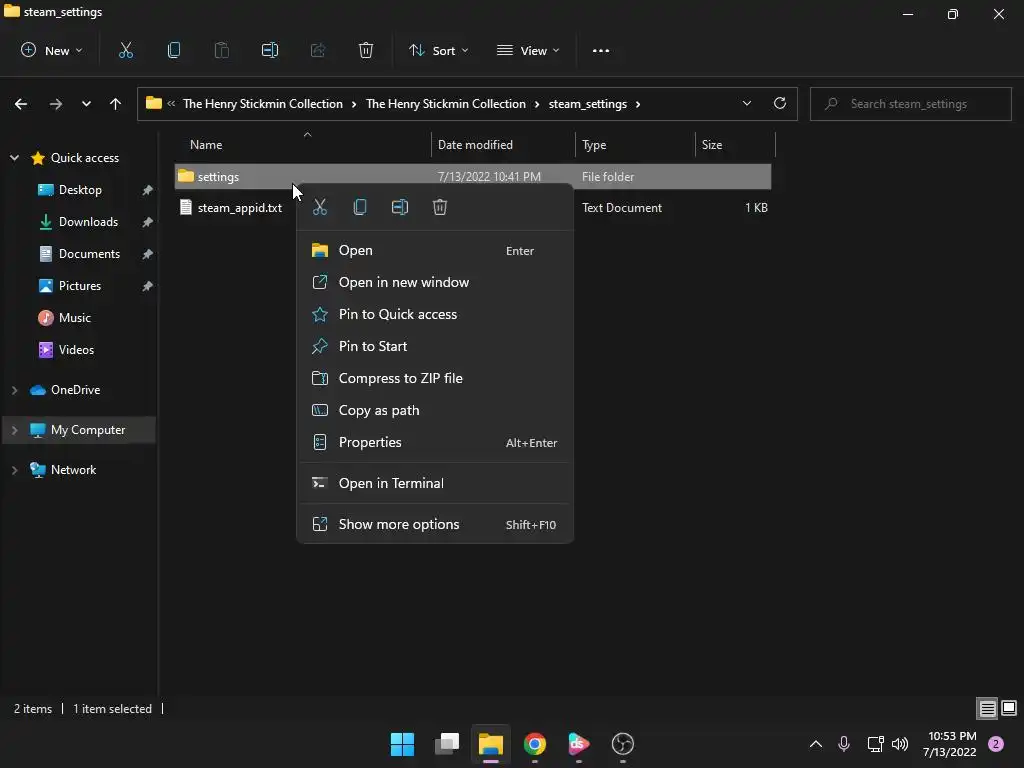Select Open in Terminal
Viewport: 1024px width, 768px height.
pyautogui.click(x=435, y=483)
